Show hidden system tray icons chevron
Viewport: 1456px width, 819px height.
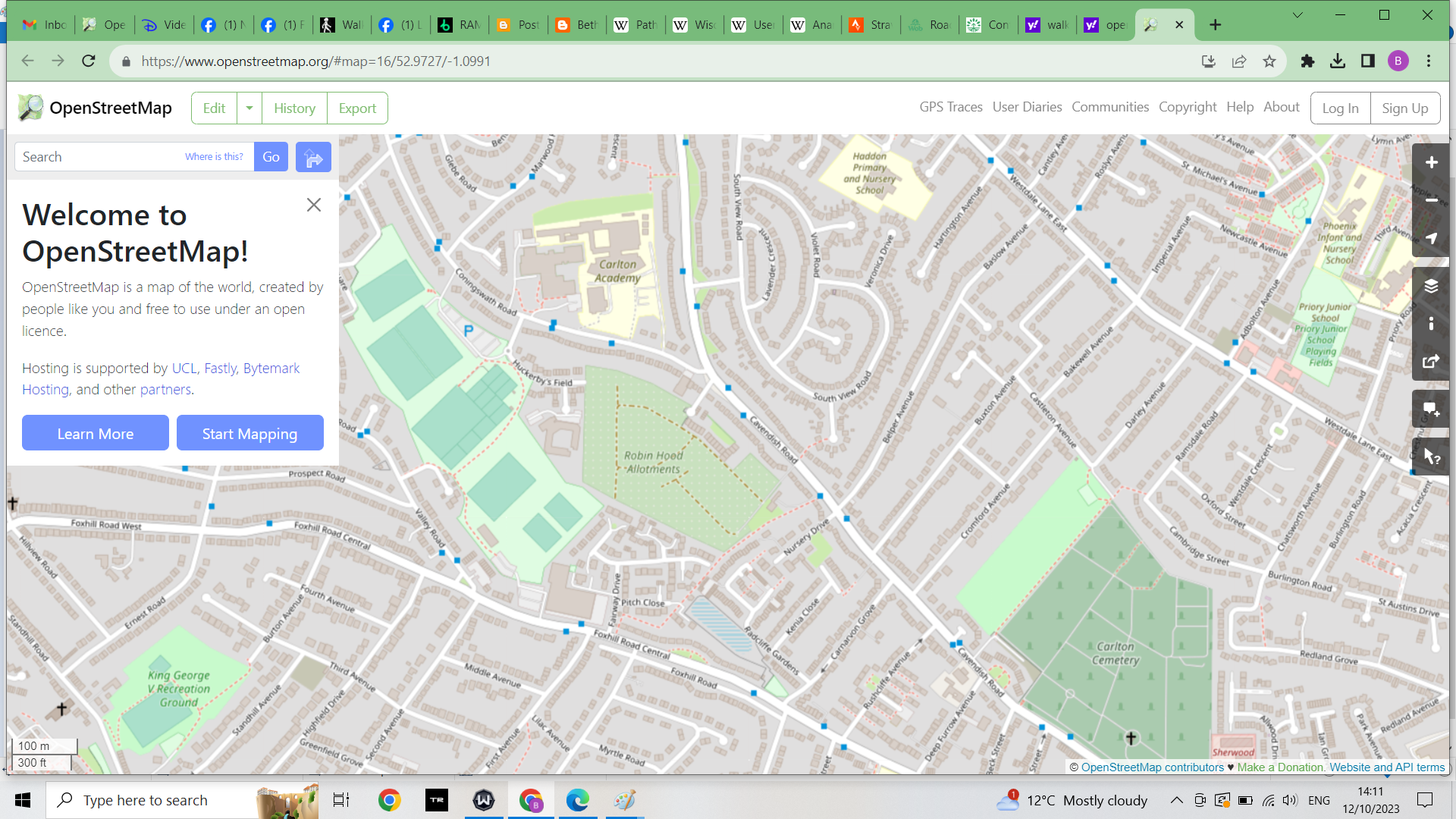pyautogui.click(x=1176, y=800)
